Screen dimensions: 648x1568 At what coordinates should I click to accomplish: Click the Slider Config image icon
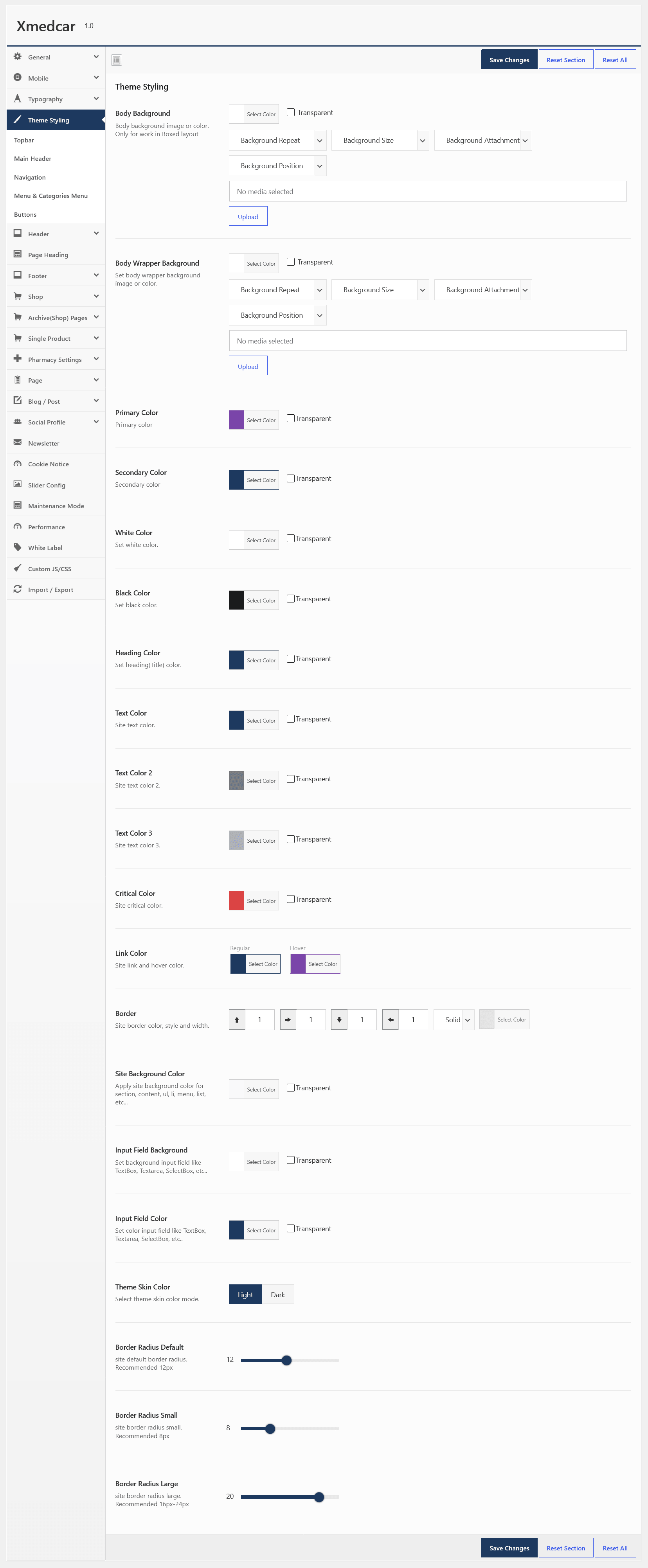coord(18,484)
